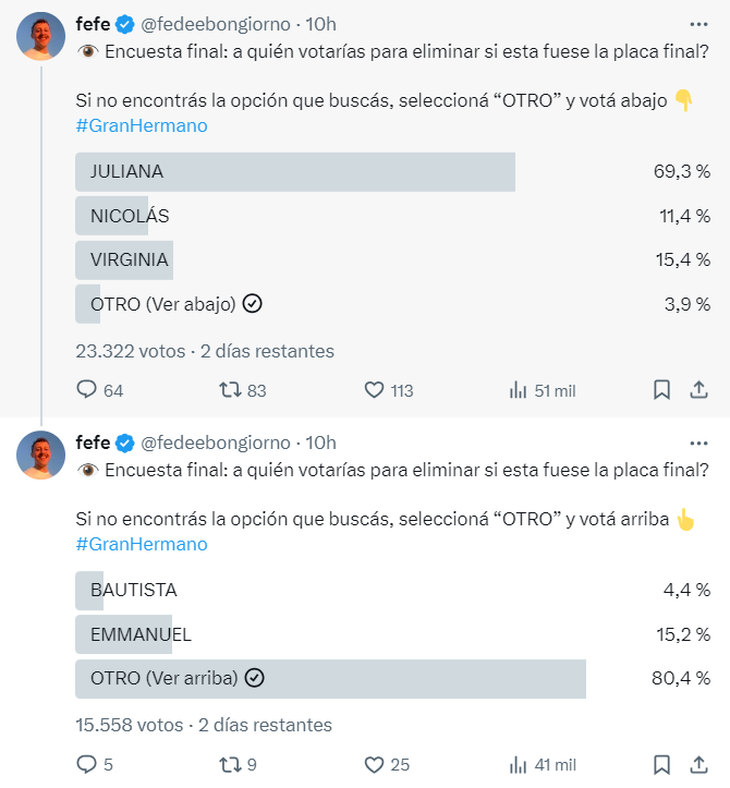
Task: Share the second poll tweet
Action: (699, 764)
